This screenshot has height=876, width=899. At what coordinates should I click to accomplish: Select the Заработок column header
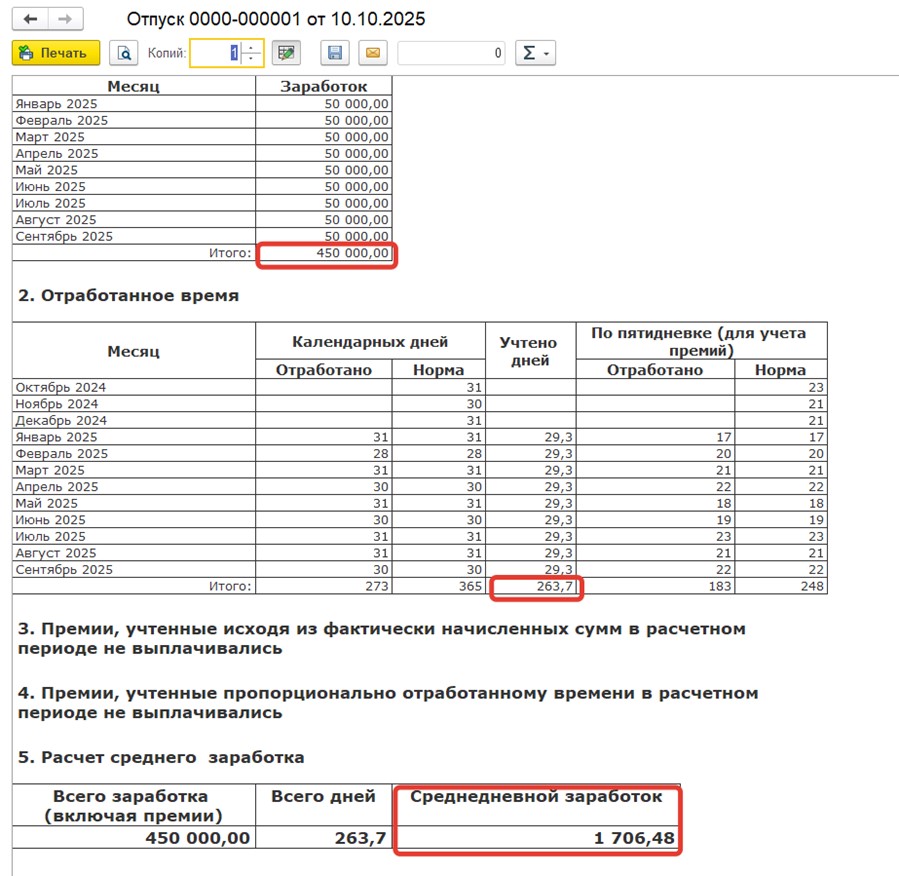[323, 87]
